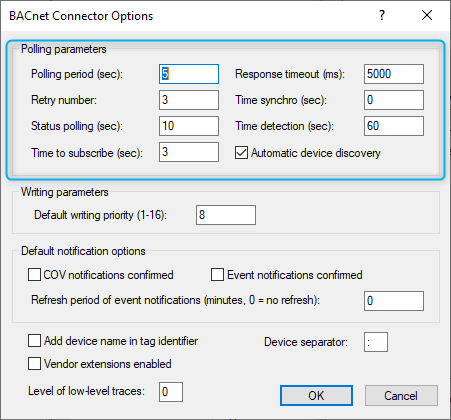Select the Retry number input box
This screenshot has height=420, width=451.
pos(189,100)
